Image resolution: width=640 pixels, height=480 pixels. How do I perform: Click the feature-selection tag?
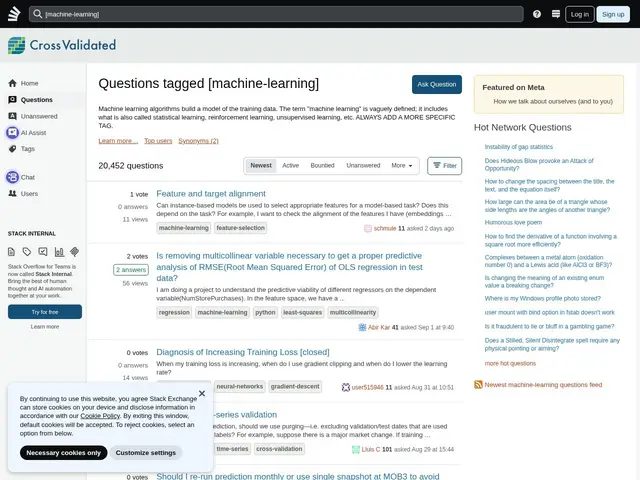[240, 228]
